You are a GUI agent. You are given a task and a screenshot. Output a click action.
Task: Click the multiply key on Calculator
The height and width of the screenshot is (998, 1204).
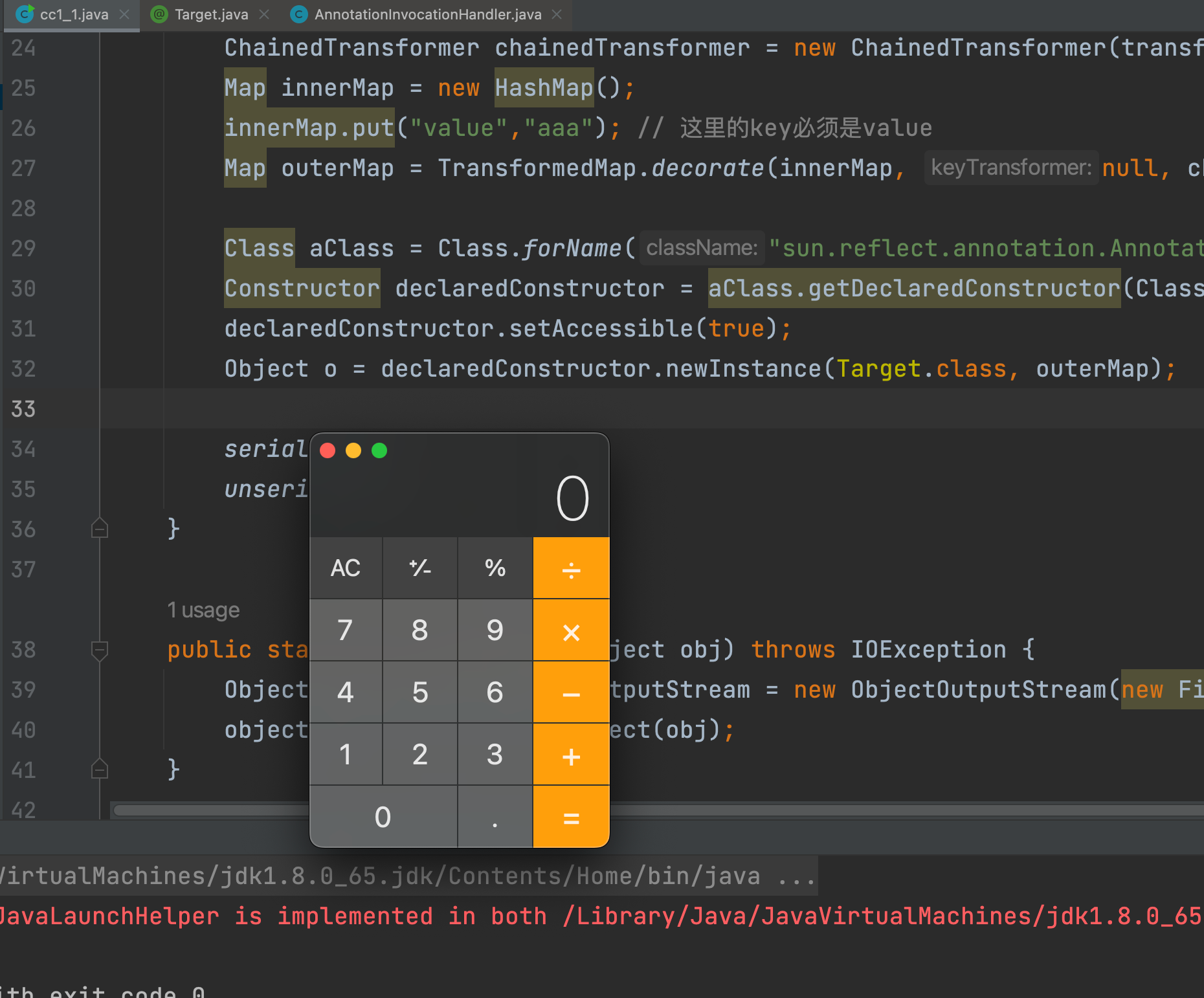[571, 630]
